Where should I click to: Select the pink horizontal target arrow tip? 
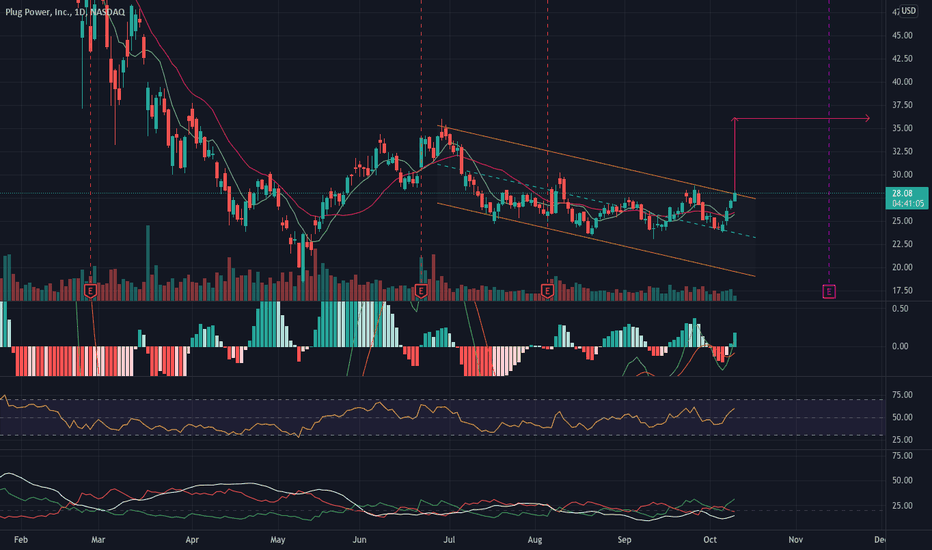click(x=867, y=118)
